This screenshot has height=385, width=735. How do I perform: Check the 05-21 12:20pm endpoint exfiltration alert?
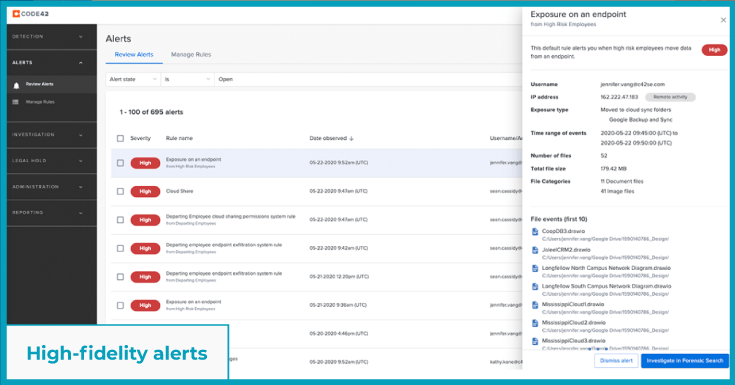tap(120, 277)
